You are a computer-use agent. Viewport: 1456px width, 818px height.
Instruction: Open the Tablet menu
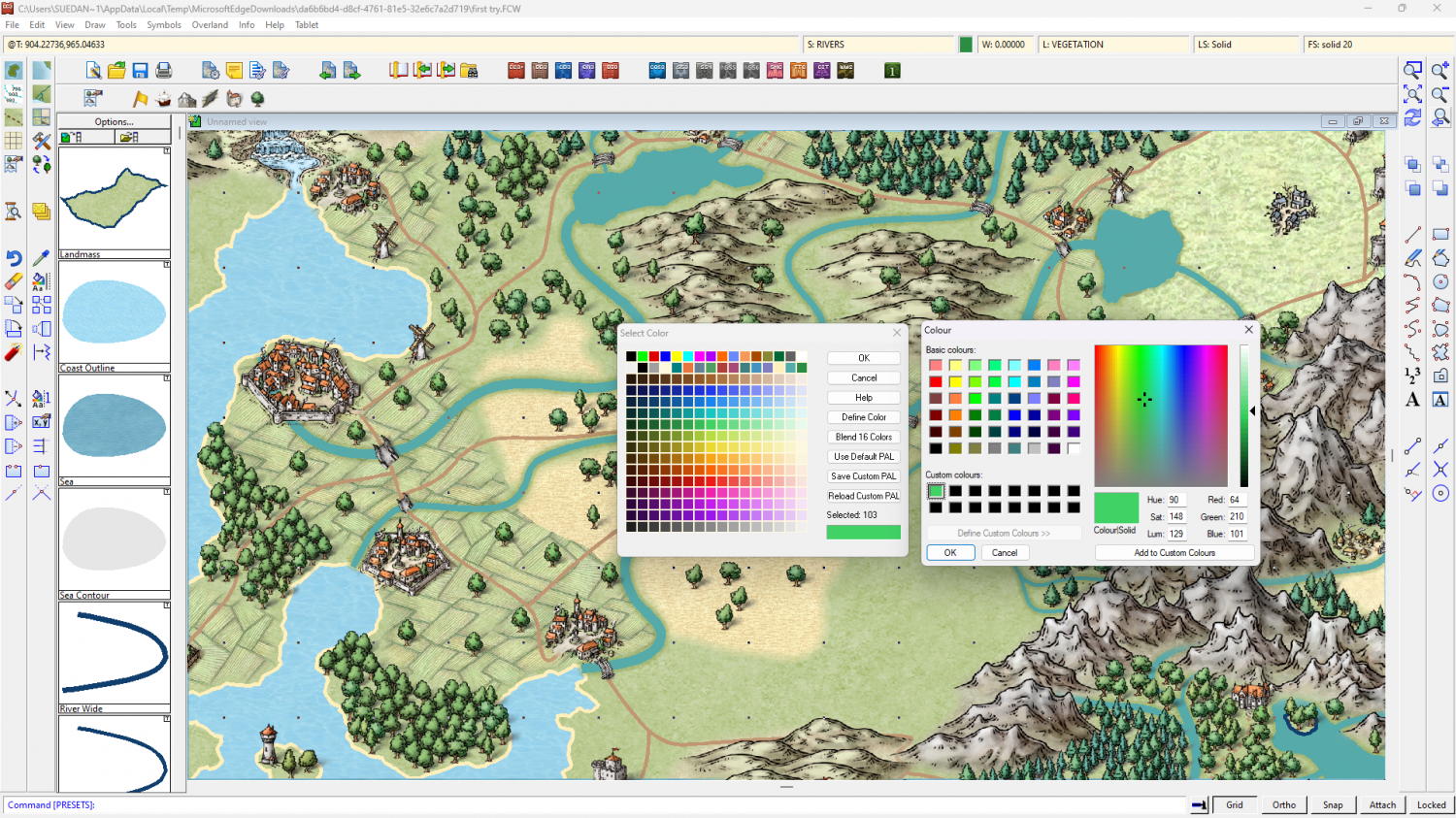307,25
